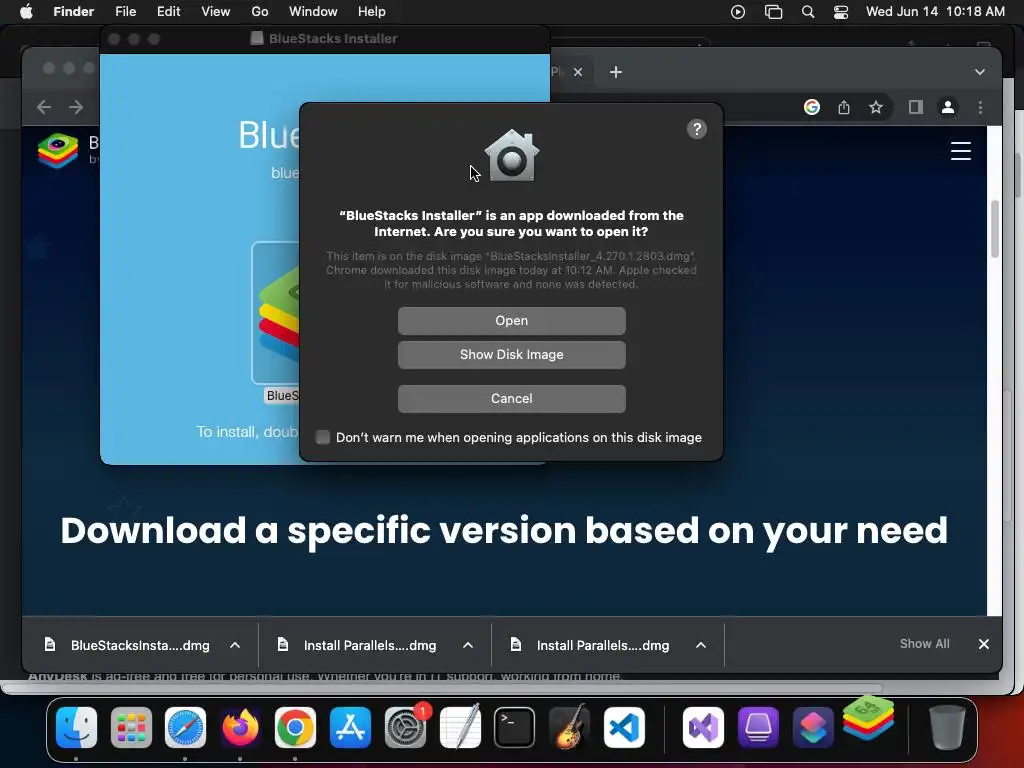Click the share icon in Chrome toolbar
This screenshot has height=768, width=1024.
(x=844, y=107)
